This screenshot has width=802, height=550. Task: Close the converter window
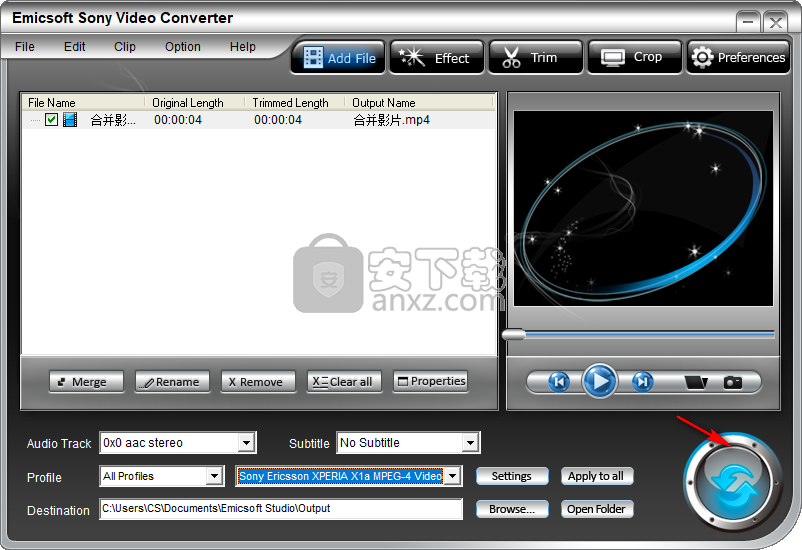(x=775, y=22)
